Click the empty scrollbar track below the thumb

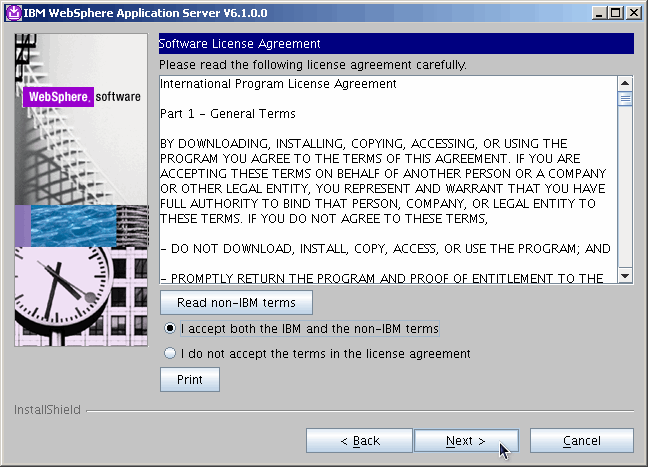pos(625,187)
